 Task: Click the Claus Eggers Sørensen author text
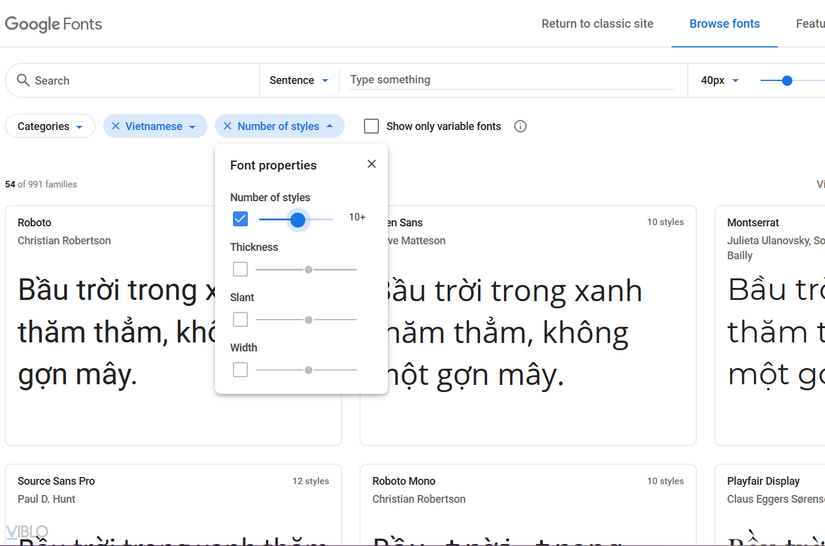(776, 499)
